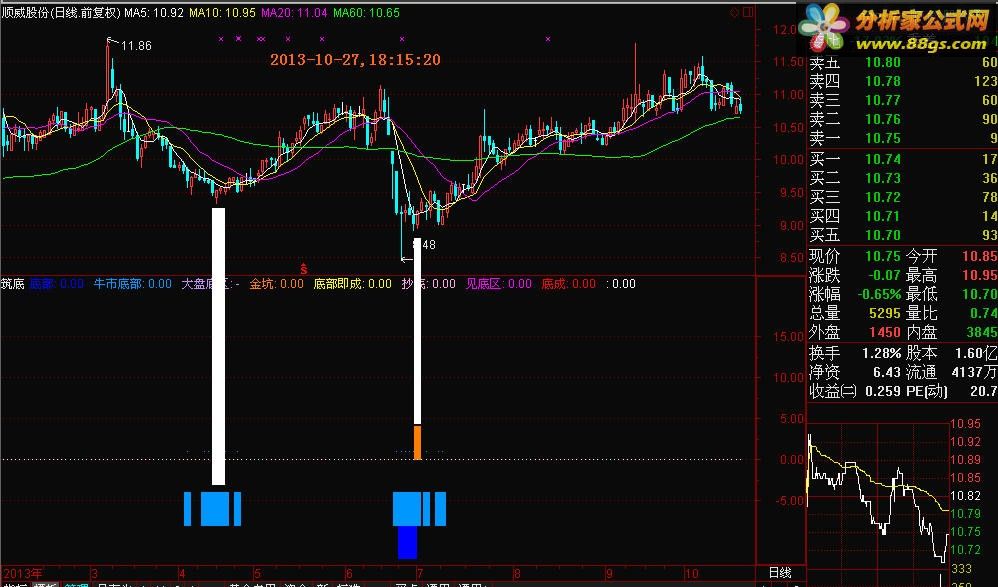Click the 流通 circulating shares label
Screen dimensions: 998x587
pos(921,372)
